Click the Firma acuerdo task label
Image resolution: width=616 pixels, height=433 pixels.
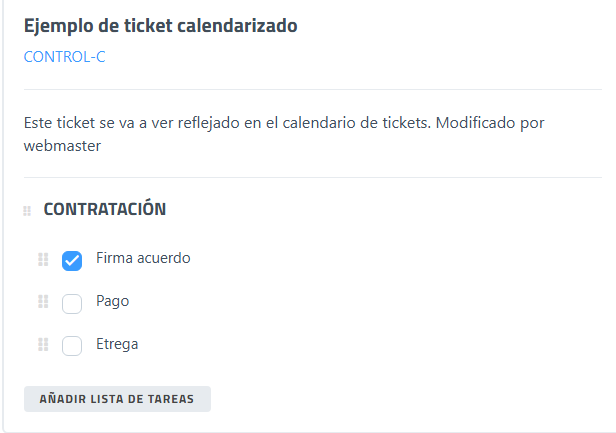tap(143, 258)
